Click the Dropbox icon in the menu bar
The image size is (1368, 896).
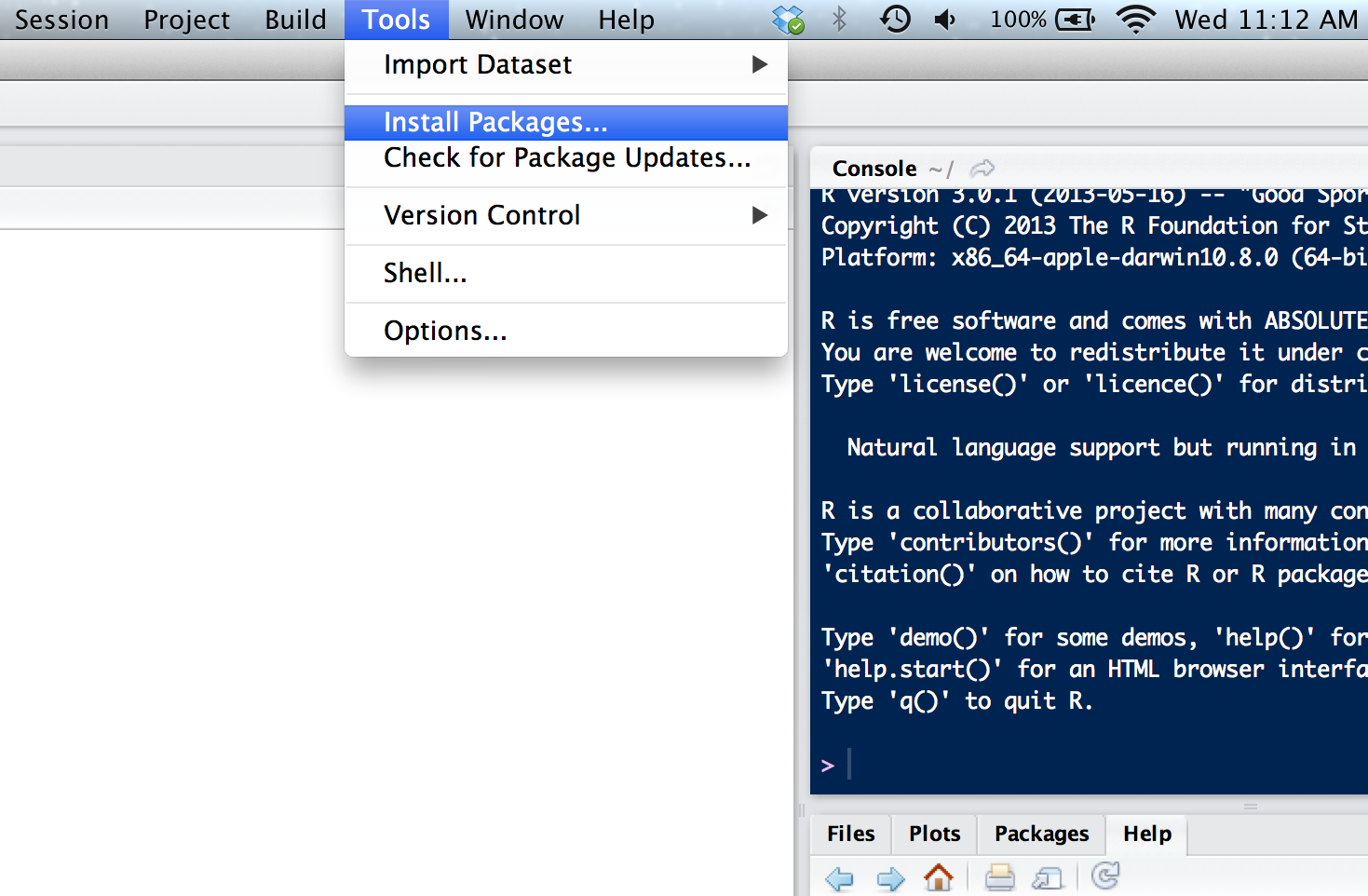(785, 19)
